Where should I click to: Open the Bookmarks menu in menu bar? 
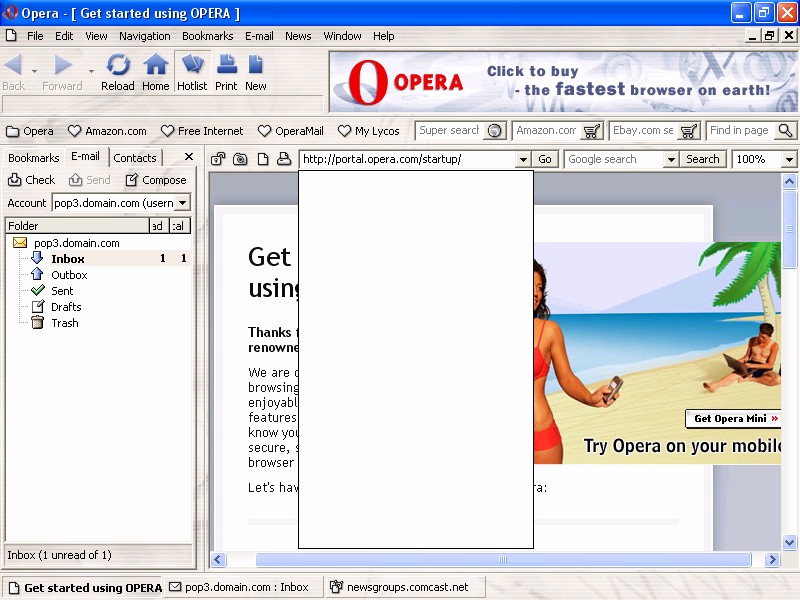(207, 36)
